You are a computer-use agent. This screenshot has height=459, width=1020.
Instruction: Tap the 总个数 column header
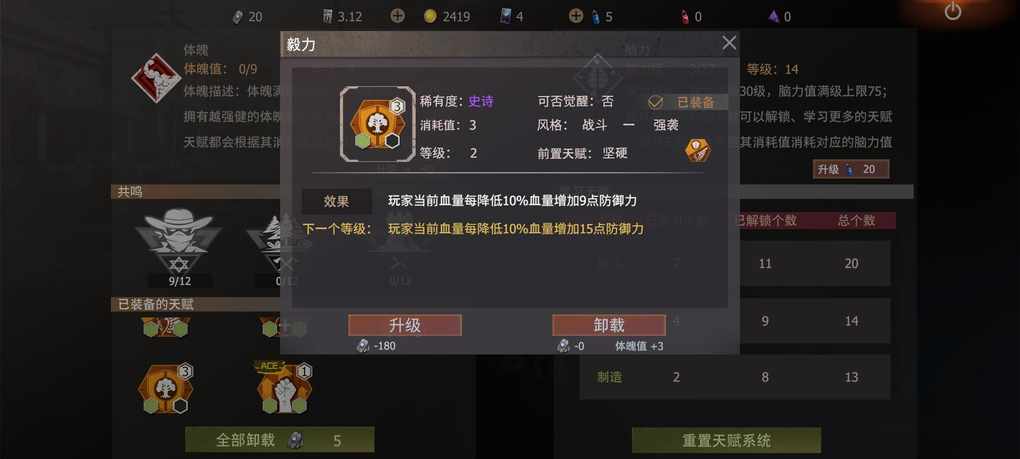pyautogui.click(x=856, y=221)
